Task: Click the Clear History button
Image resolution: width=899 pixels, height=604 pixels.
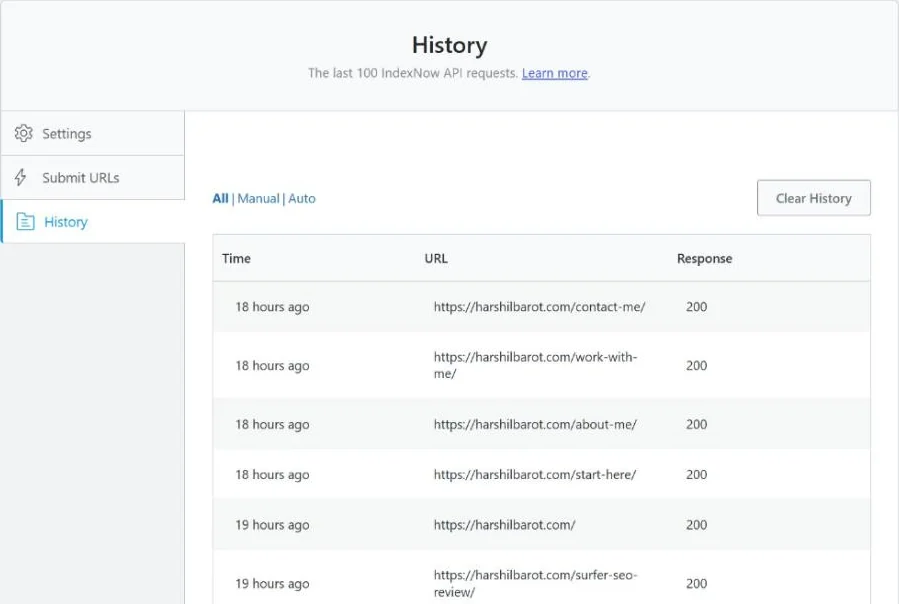Action: 814,198
